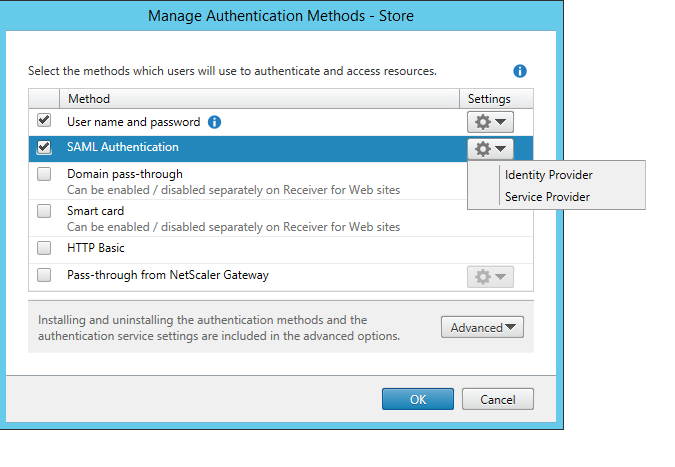The width and height of the screenshot is (675, 467).
Task: Select the HTTP Basic row
Action: (x=250, y=248)
